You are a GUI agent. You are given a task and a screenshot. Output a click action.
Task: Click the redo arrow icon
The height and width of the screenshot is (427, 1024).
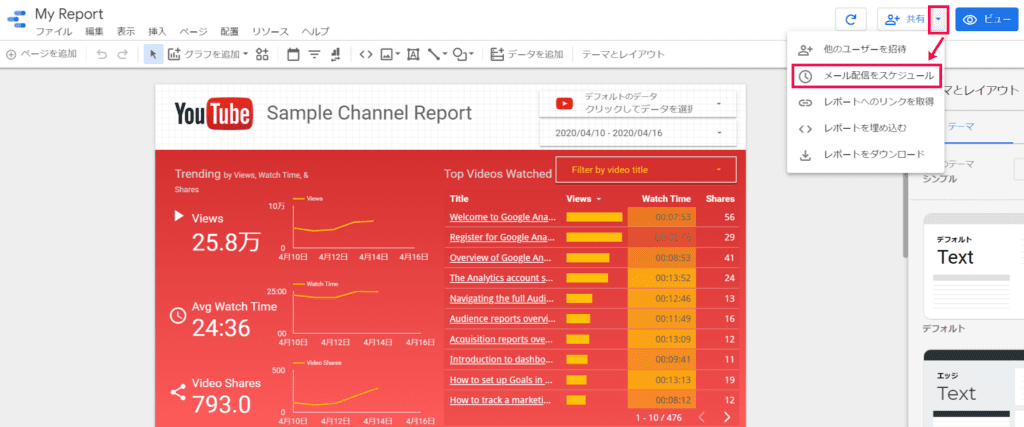tap(123, 54)
